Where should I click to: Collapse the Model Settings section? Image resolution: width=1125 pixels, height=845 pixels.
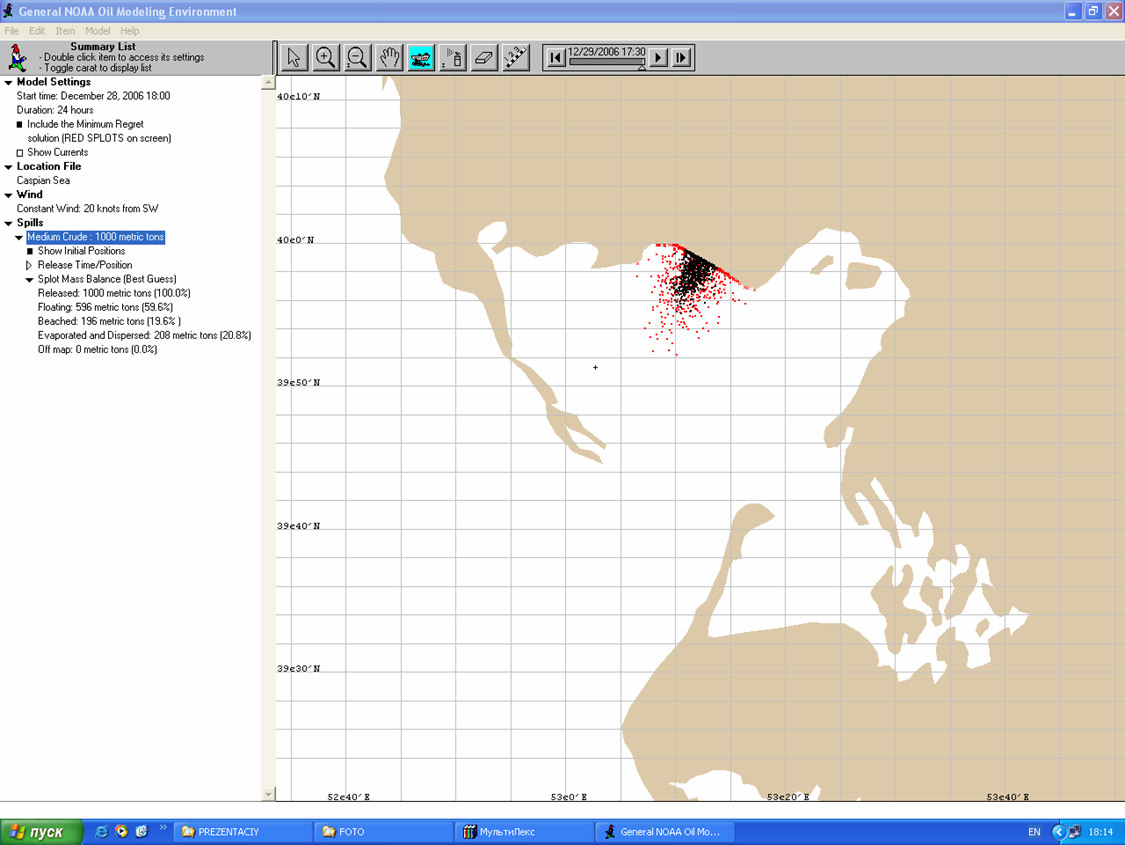tap(9, 82)
